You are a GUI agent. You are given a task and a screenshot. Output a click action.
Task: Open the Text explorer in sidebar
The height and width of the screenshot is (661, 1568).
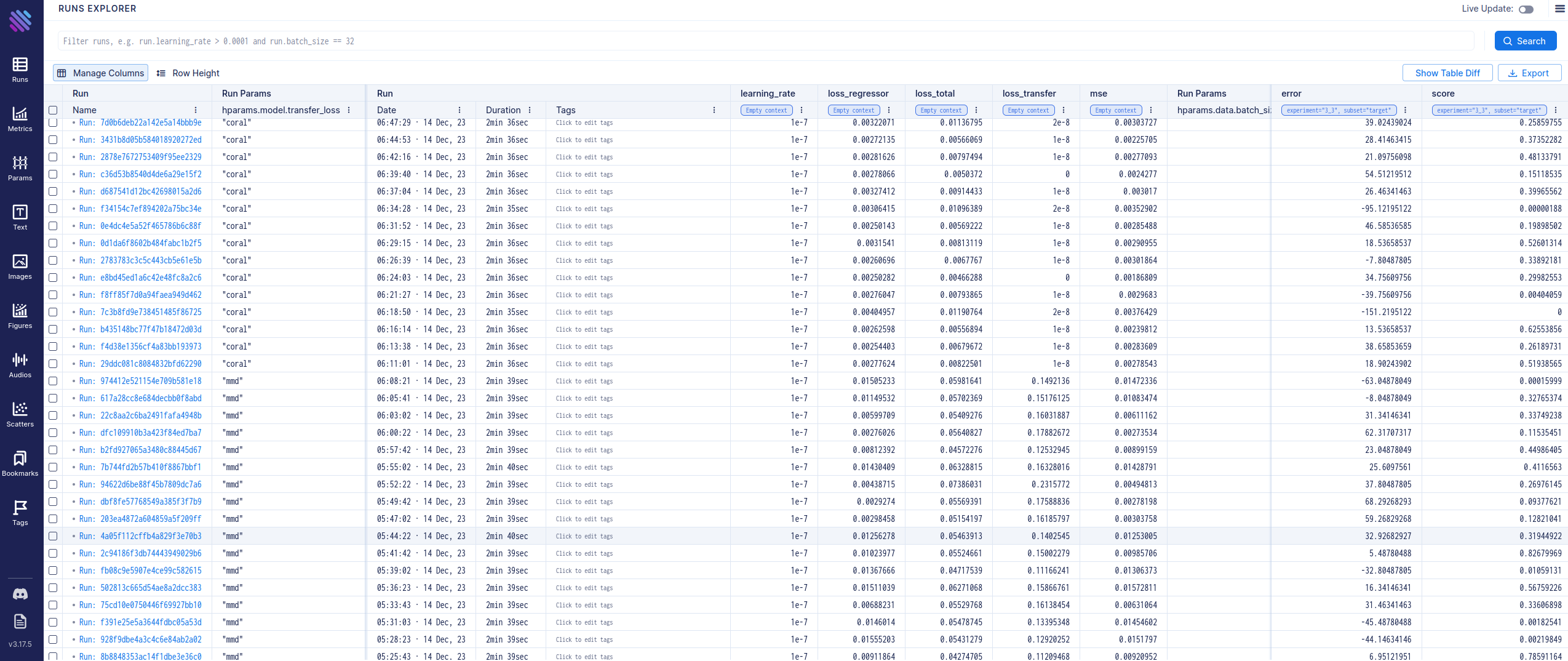tap(20, 217)
